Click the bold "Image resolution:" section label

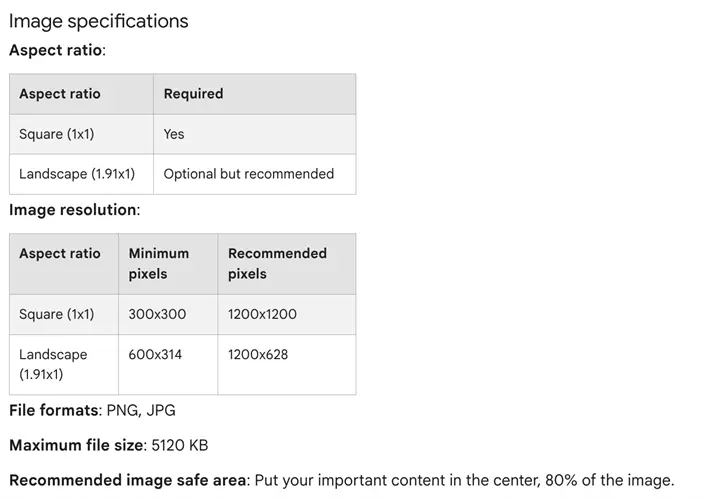(74, 210)
